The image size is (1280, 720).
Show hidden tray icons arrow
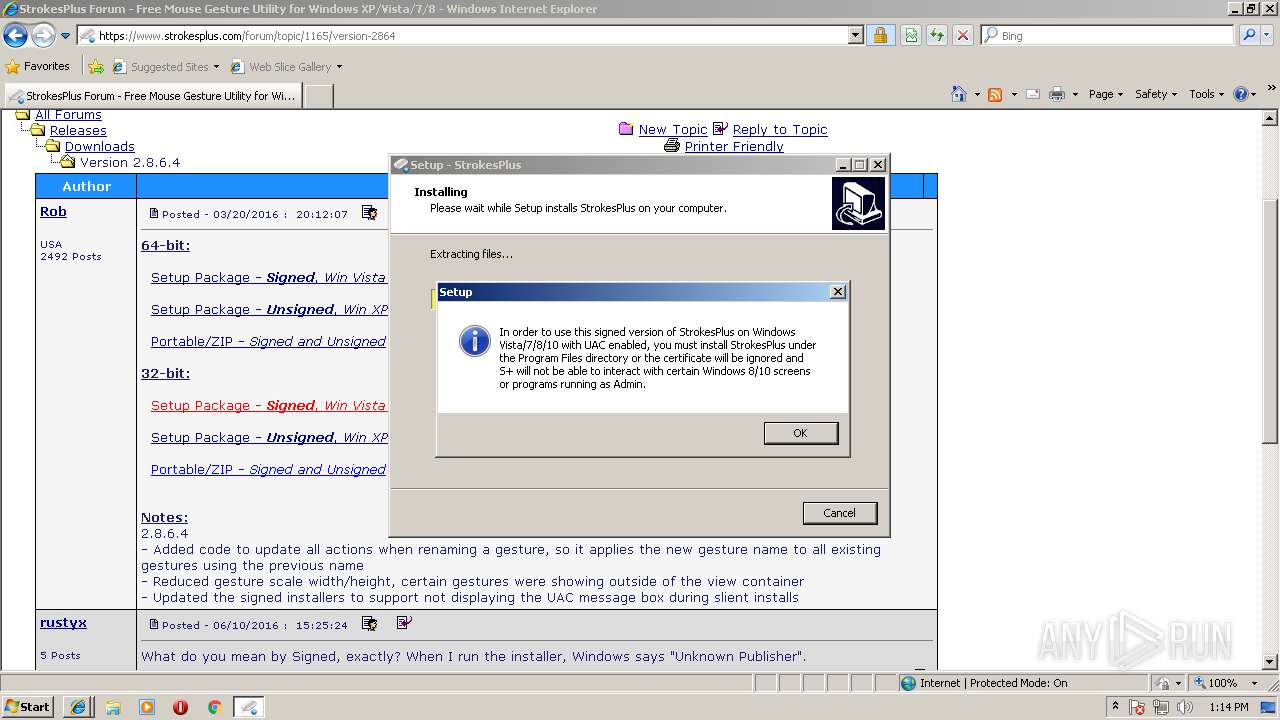pyautogui.click(x=1117, y=707)
